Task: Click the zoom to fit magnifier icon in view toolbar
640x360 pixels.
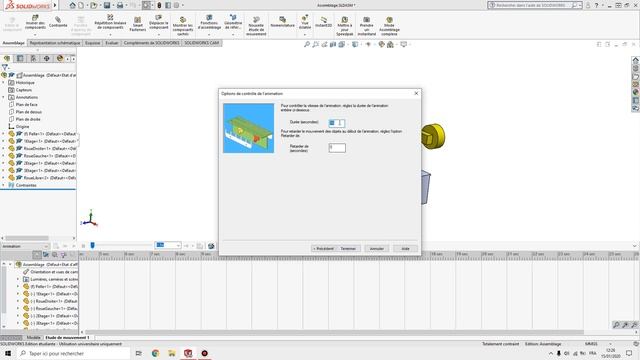Action: click(x=307, y=44)
